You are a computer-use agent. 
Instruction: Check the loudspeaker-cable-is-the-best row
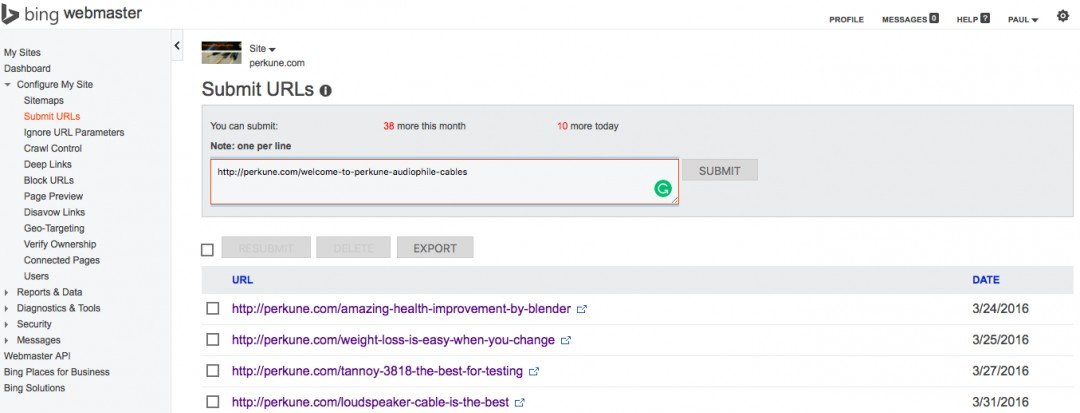213,402
